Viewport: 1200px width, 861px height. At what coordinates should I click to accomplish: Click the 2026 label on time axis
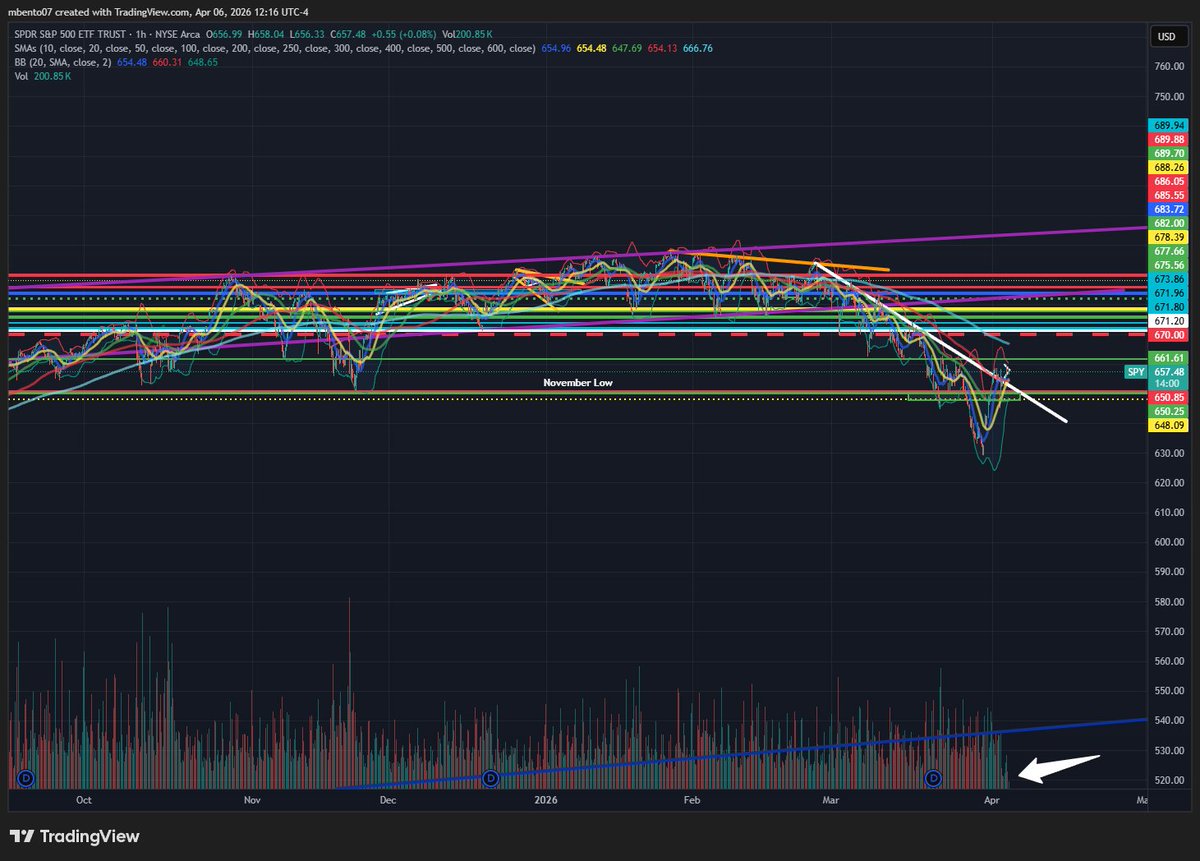click(546, 800)
